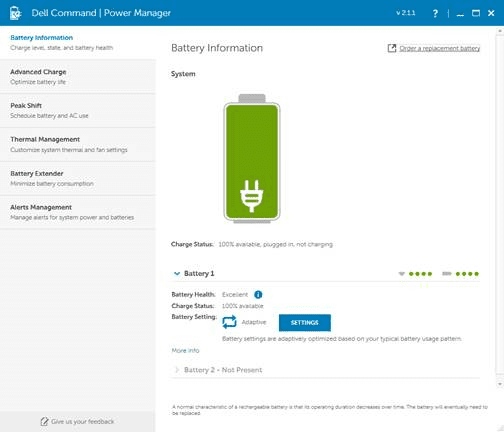
Task: Click the charge level indicator with four dots
Action: pyautogui.click(x=460, y=274)
